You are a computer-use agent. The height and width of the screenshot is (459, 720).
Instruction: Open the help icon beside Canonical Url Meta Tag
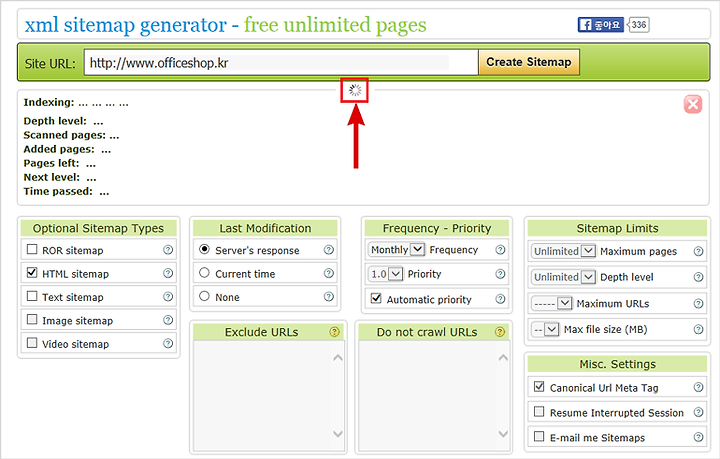click(698, 387)
